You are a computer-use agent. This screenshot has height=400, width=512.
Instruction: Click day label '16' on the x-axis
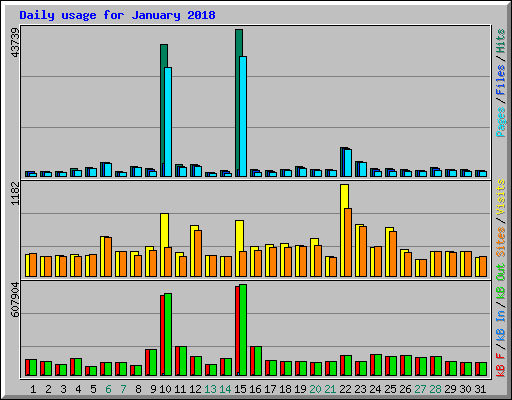(x=255, y=389)
